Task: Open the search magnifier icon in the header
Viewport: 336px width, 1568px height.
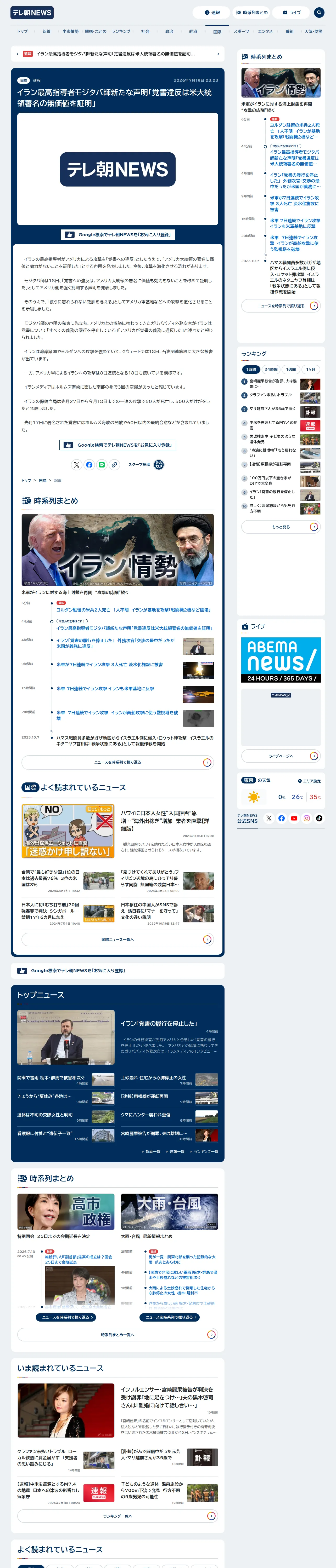Action: click(319, 12)
